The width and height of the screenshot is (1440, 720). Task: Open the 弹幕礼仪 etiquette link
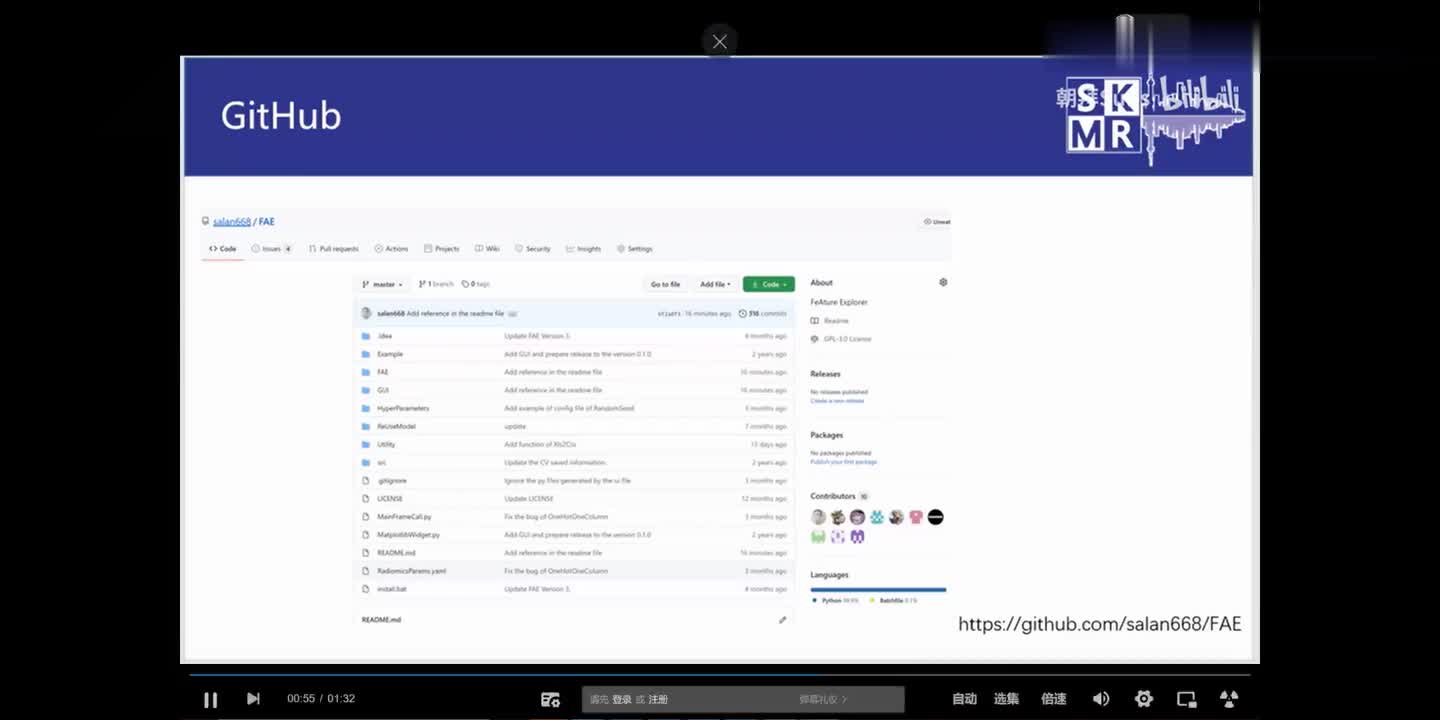823,699
